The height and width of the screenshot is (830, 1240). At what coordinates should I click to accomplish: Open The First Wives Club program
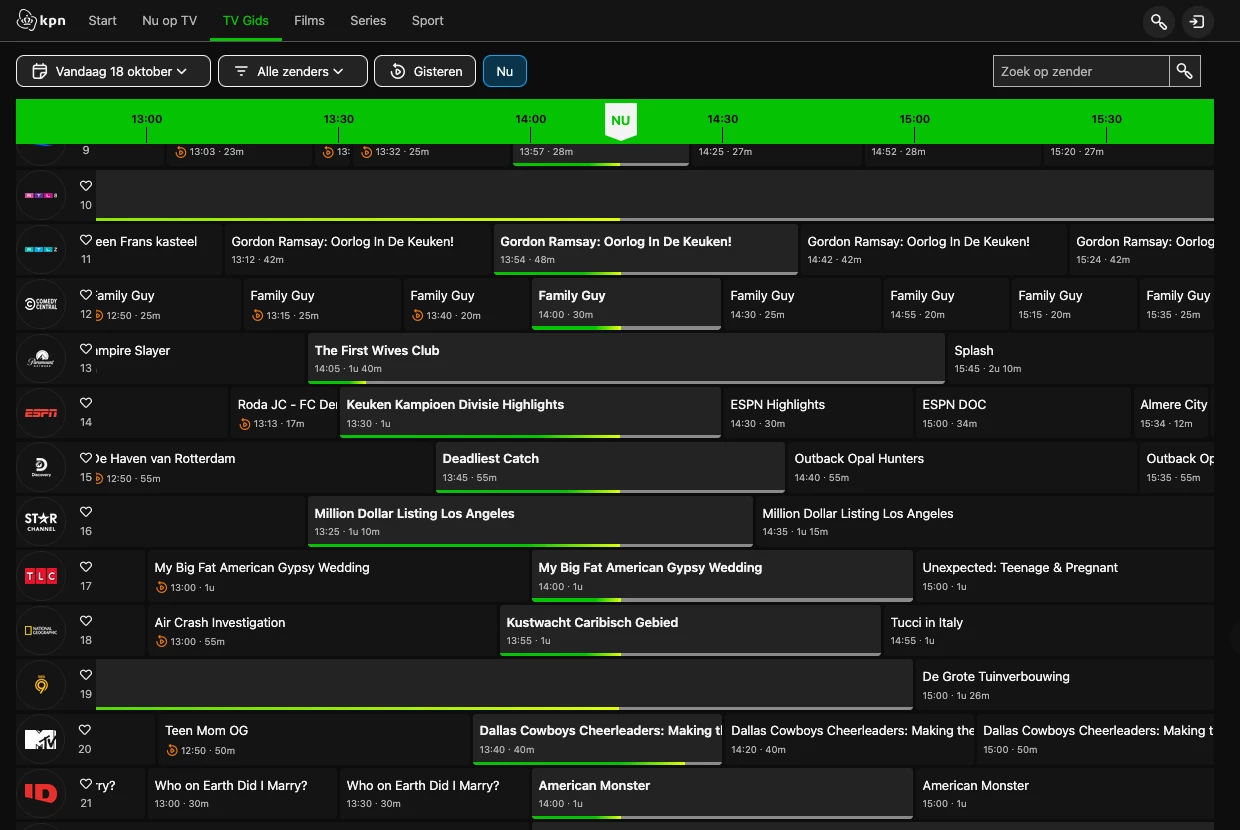[x=626, y=359]
